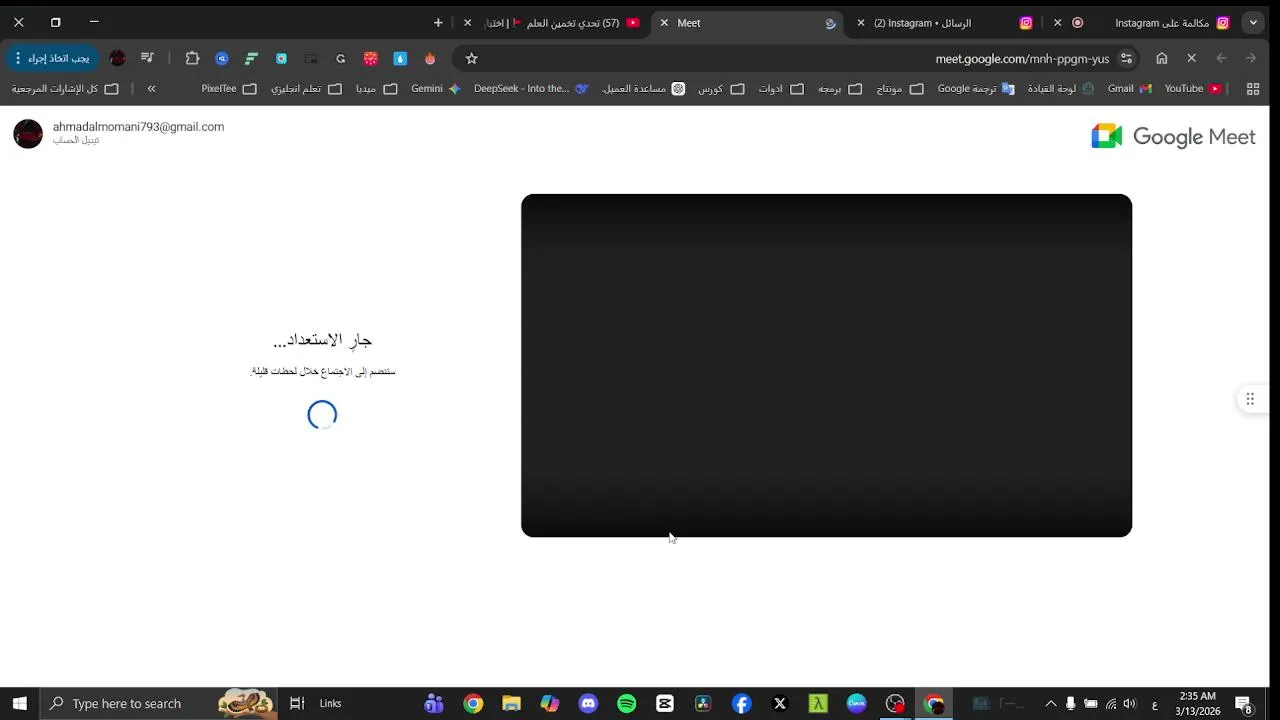The width and height of the screenshot is (1280, 720).
Task: Close the Instagram messages tab
Action: tap(861, 22)
